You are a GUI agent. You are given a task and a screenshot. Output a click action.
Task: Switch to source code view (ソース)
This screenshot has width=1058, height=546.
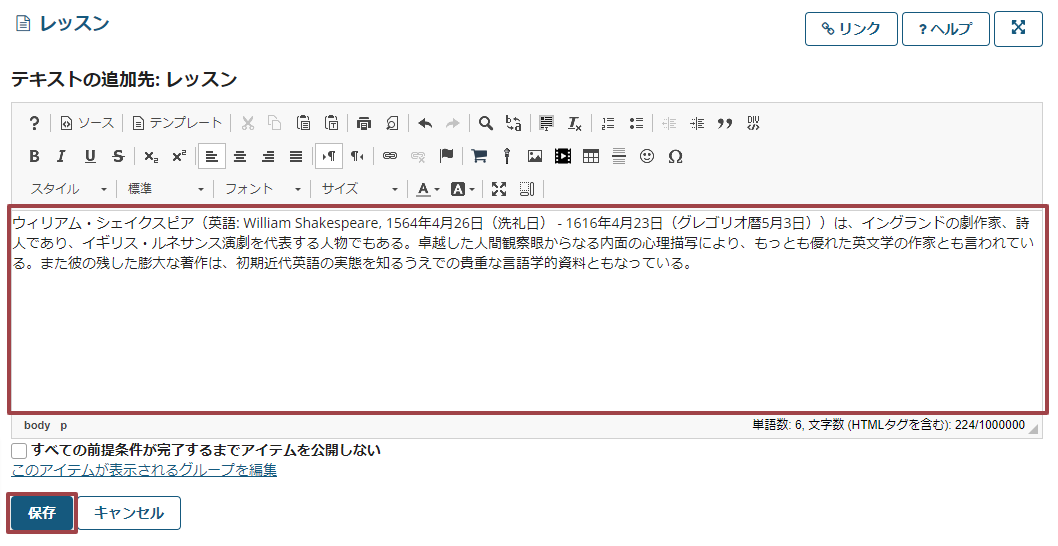[x=88, y=123]
